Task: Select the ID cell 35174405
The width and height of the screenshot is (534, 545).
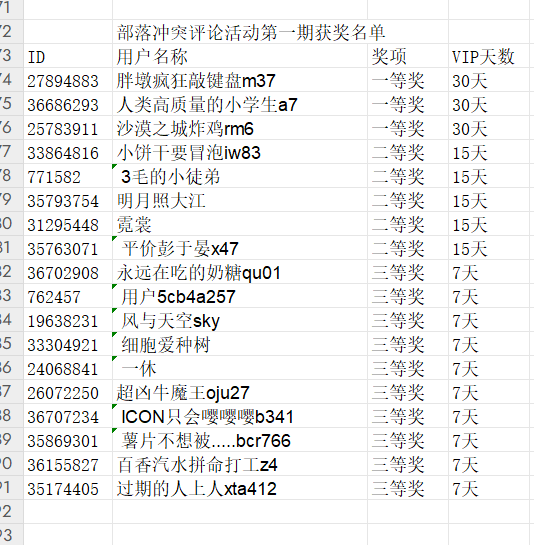Action: [x=68, y=488]
